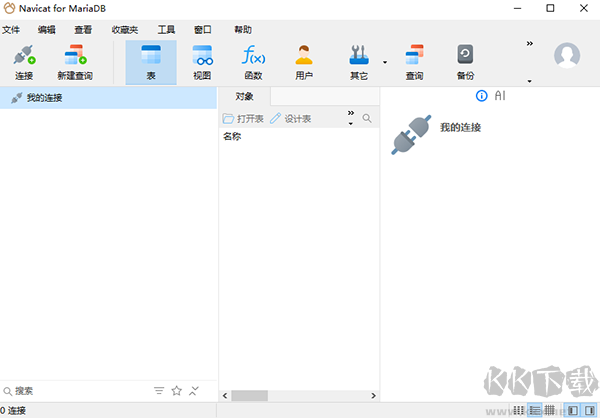Switch to icon view in status bar

518,410
